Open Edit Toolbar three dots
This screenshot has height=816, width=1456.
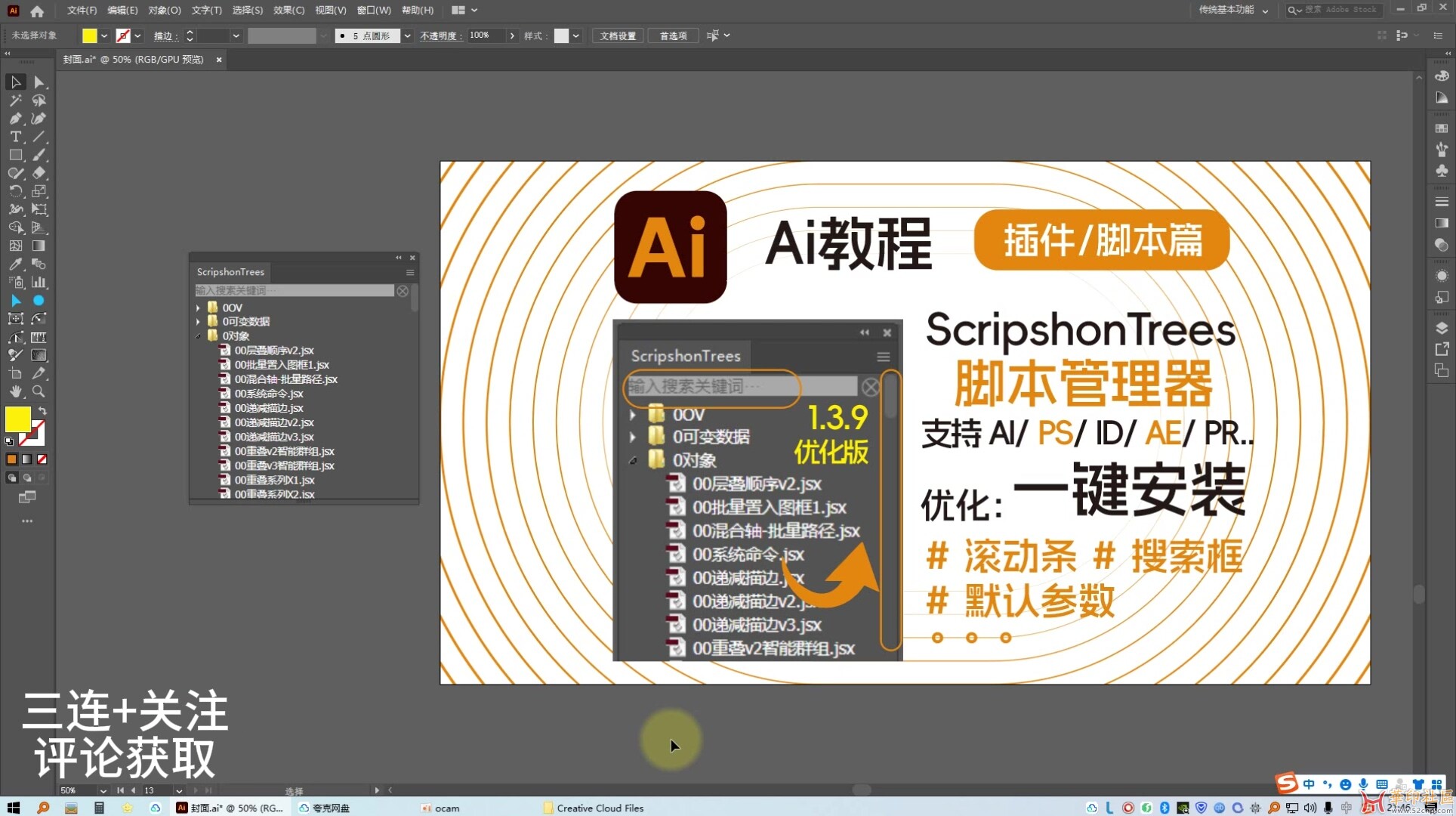pyautogui.click(x=27, y=521)
